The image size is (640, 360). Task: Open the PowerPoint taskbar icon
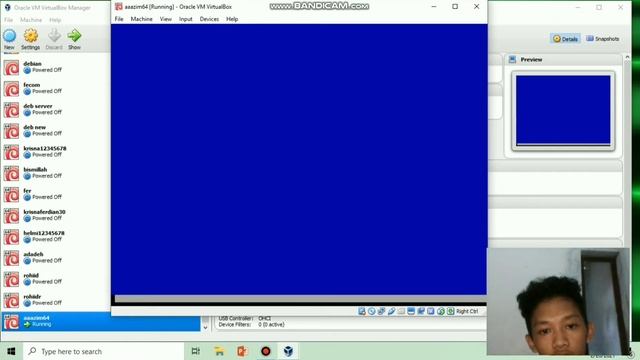pyautogui.click(x=242, y=351)
